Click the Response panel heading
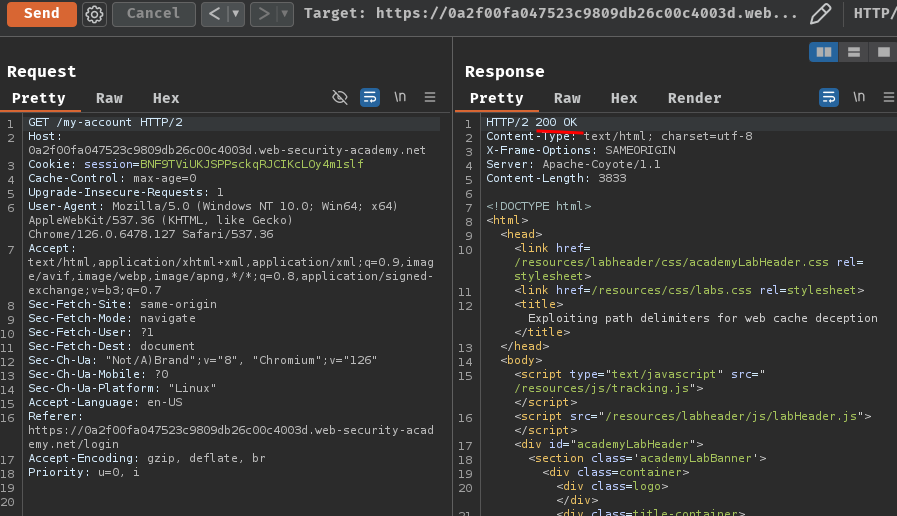Image resolution: width=897 pixels, height=516 pixels. 505,72
